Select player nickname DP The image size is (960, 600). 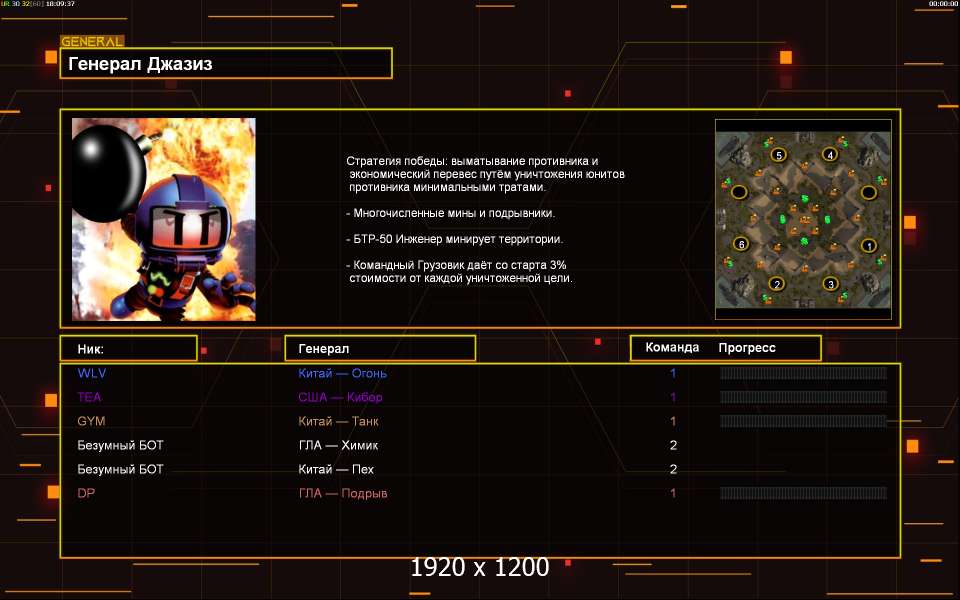tap(86, 493)
